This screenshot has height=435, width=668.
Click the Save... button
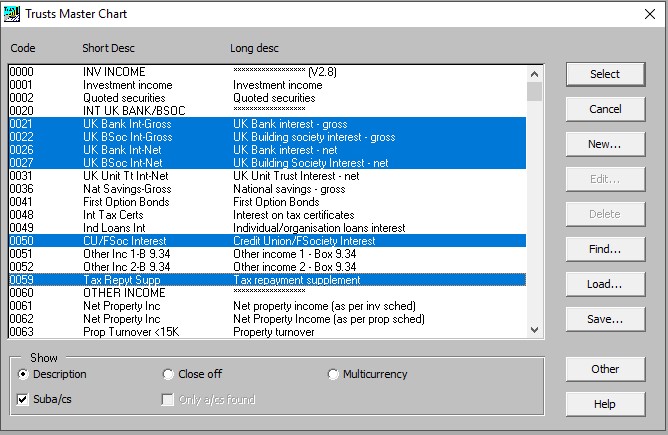(605, 319)
